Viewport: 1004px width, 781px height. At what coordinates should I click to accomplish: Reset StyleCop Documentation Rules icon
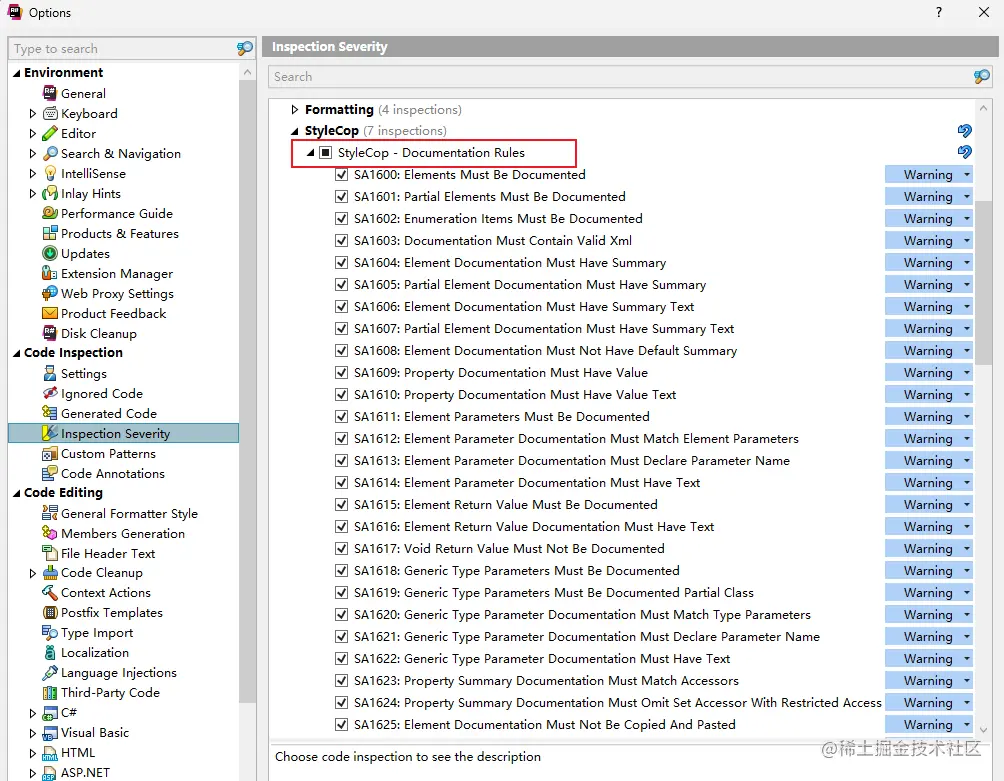964,152
